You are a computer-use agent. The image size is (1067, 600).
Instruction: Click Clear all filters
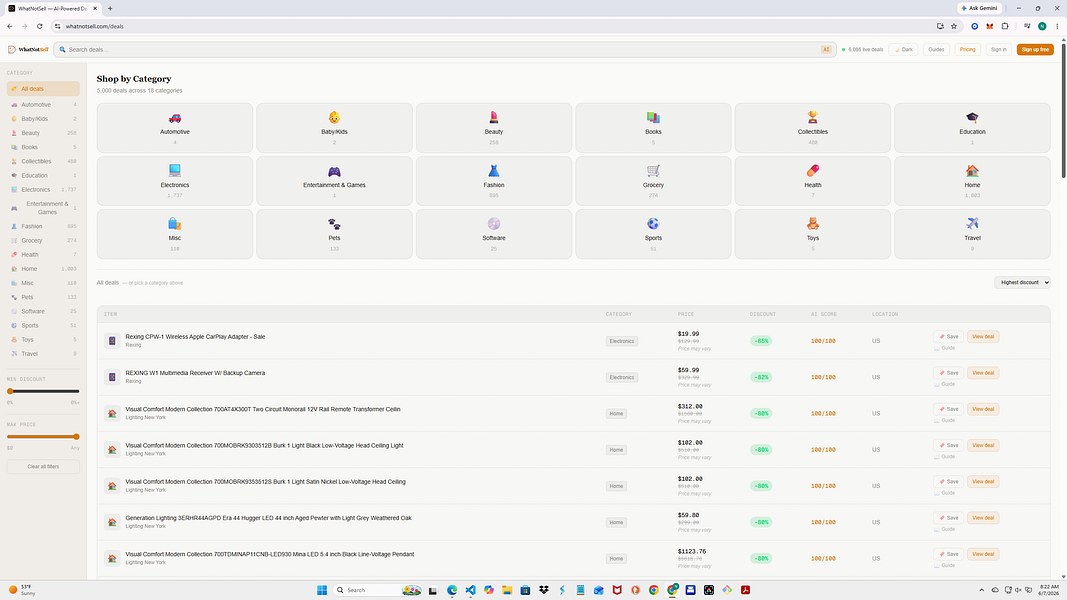coord(44,467)
